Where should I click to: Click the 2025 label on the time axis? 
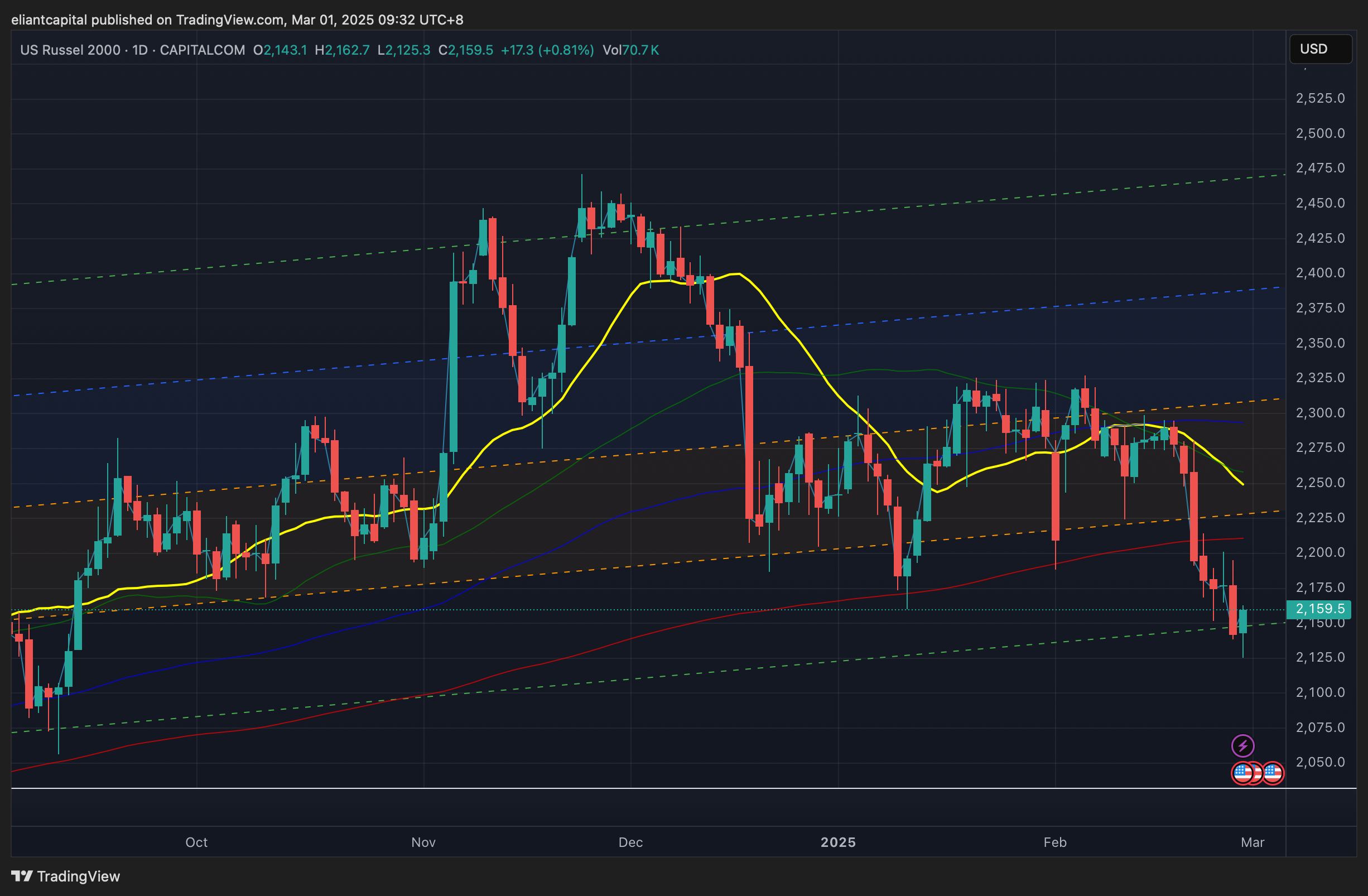[x=838, y=842]
